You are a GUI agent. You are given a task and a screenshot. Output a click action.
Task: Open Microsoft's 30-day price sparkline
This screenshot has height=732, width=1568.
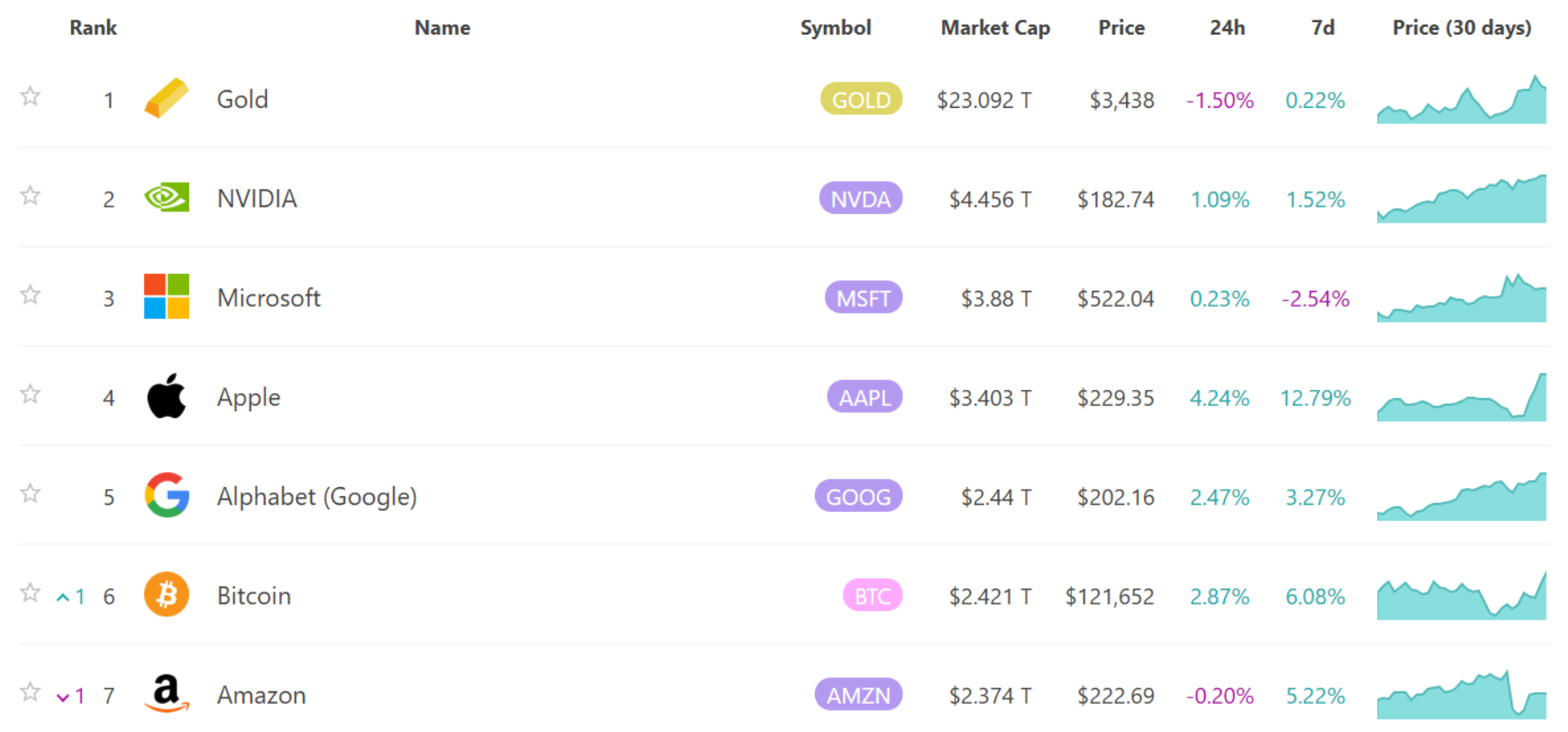click(x=1461, y=297)
